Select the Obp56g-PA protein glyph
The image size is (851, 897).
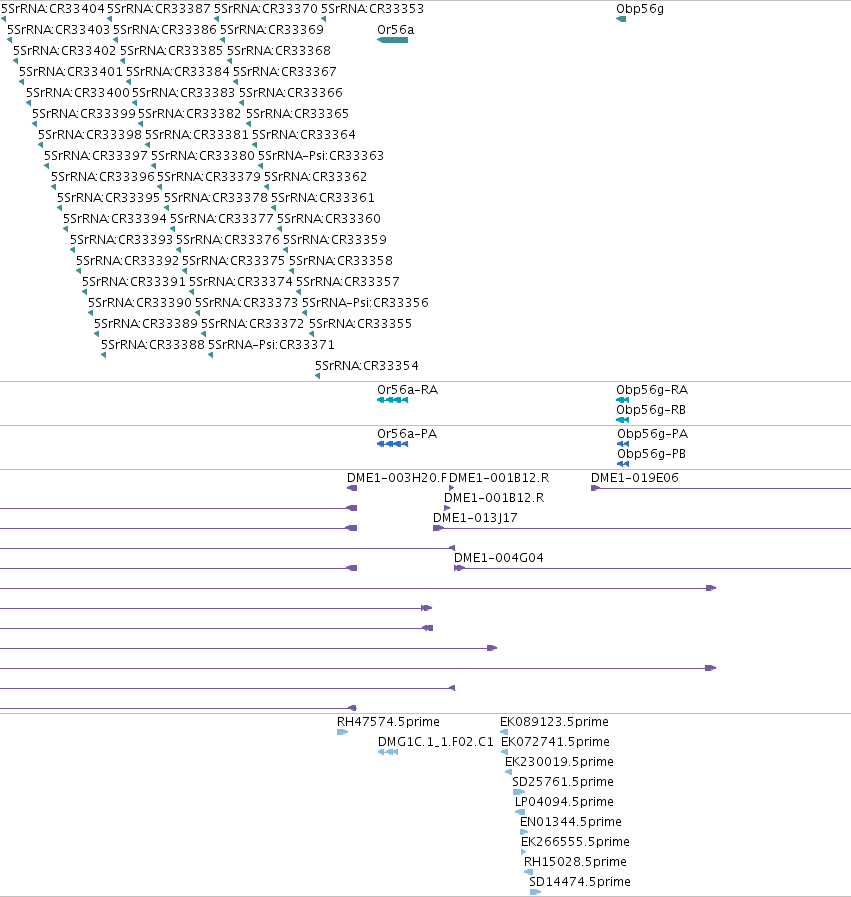coord(623,444)
